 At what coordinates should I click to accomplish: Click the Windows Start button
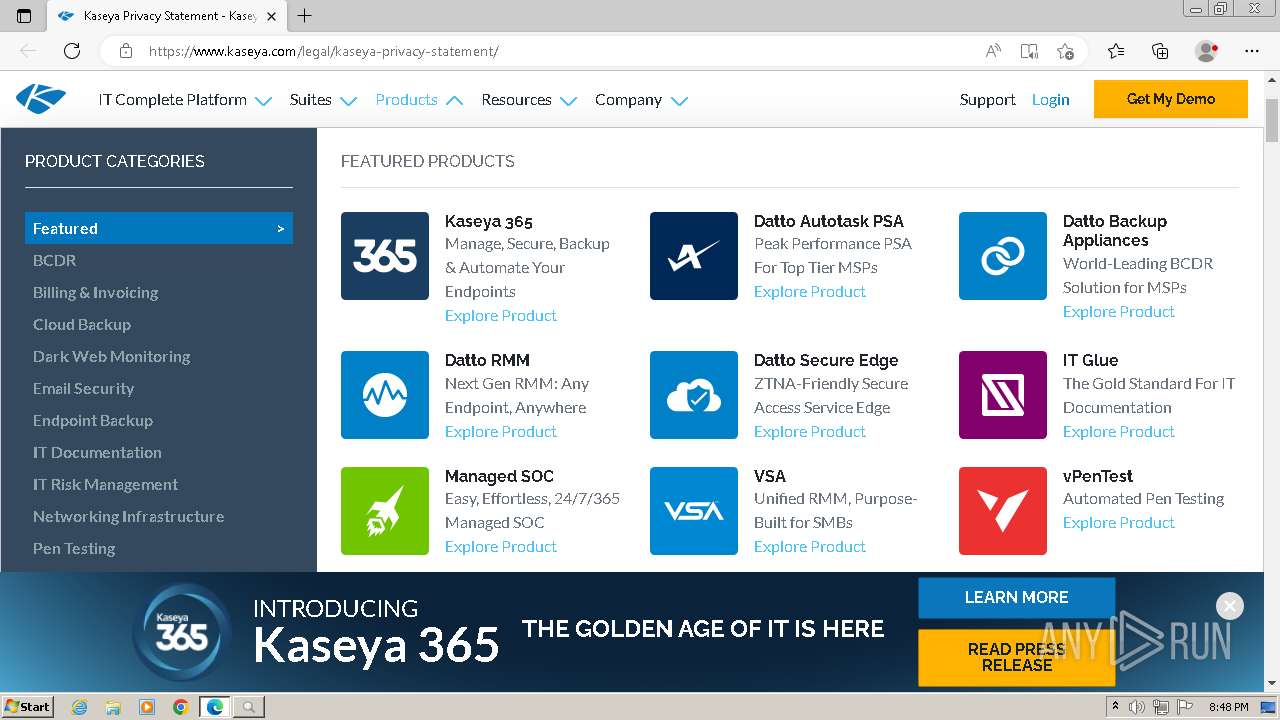pos(28,707)
